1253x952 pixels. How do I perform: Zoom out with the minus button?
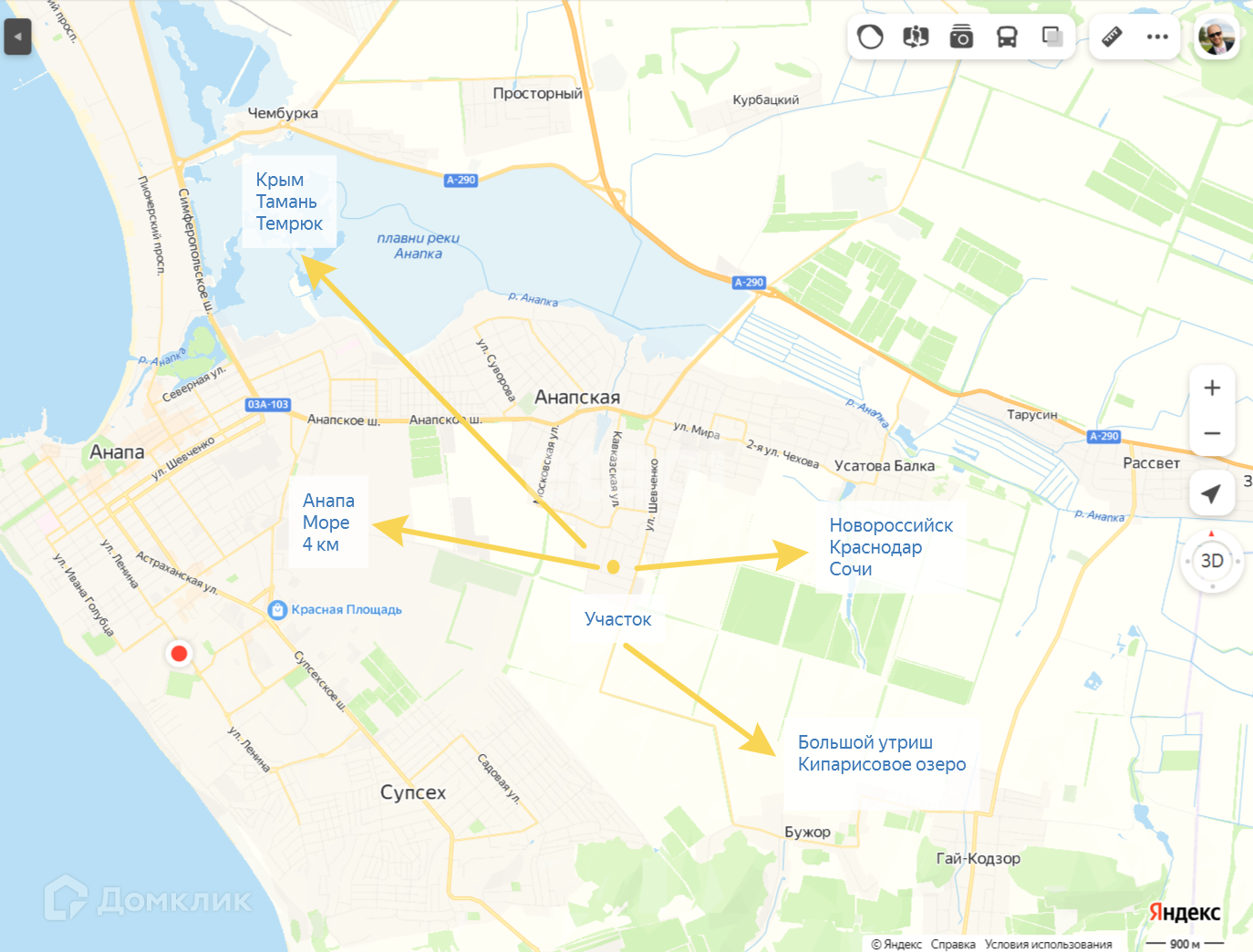(1212, 433)
